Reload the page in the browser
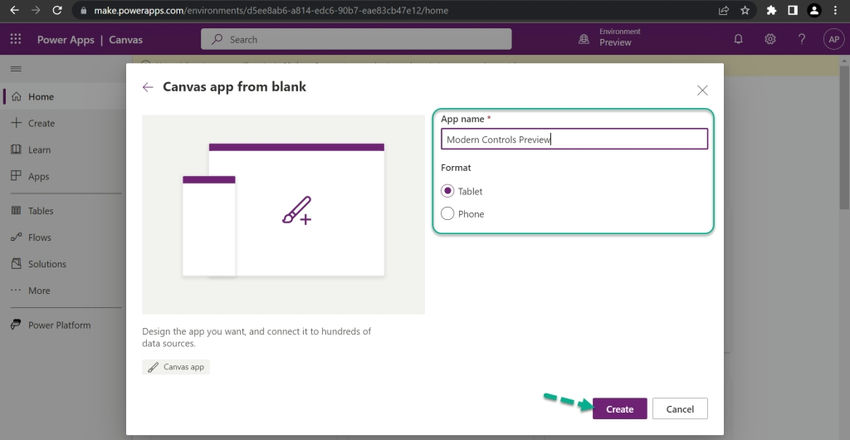Viewport: 850px width, 440px height. click(57, 10)
